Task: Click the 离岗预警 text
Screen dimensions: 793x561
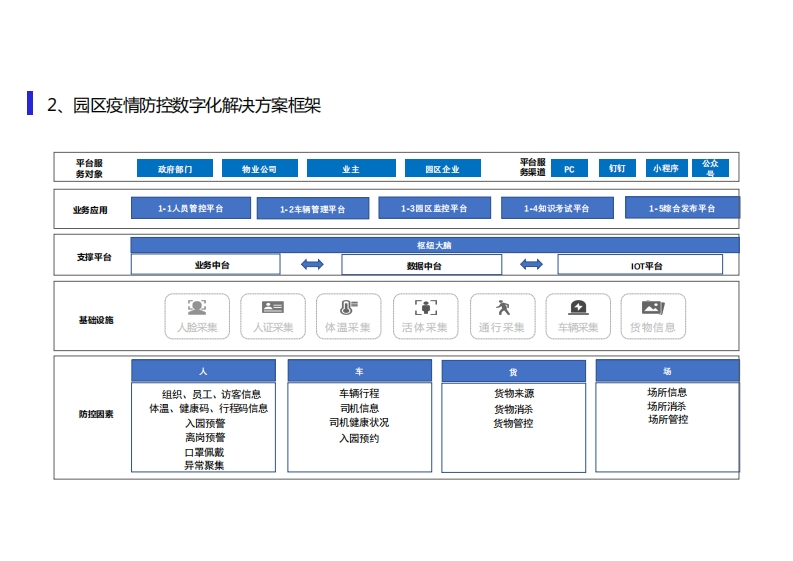Action: (x=205, y=437)
